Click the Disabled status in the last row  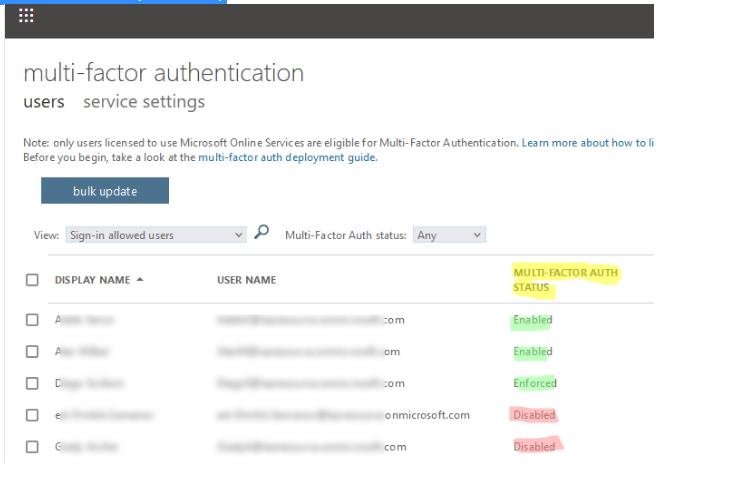point(534,447)
